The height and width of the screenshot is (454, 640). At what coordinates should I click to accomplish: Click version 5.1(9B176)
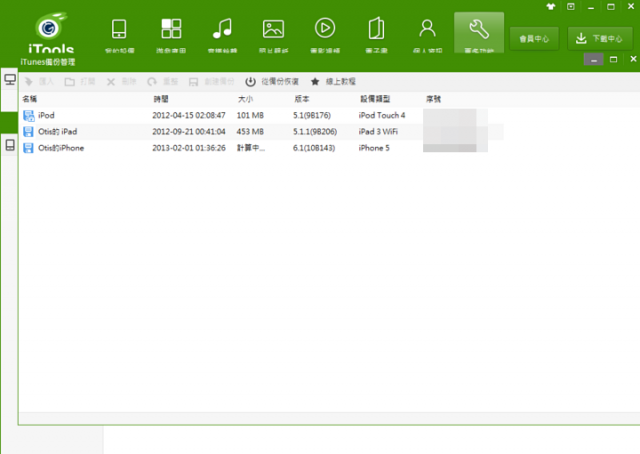coord(312,116)
